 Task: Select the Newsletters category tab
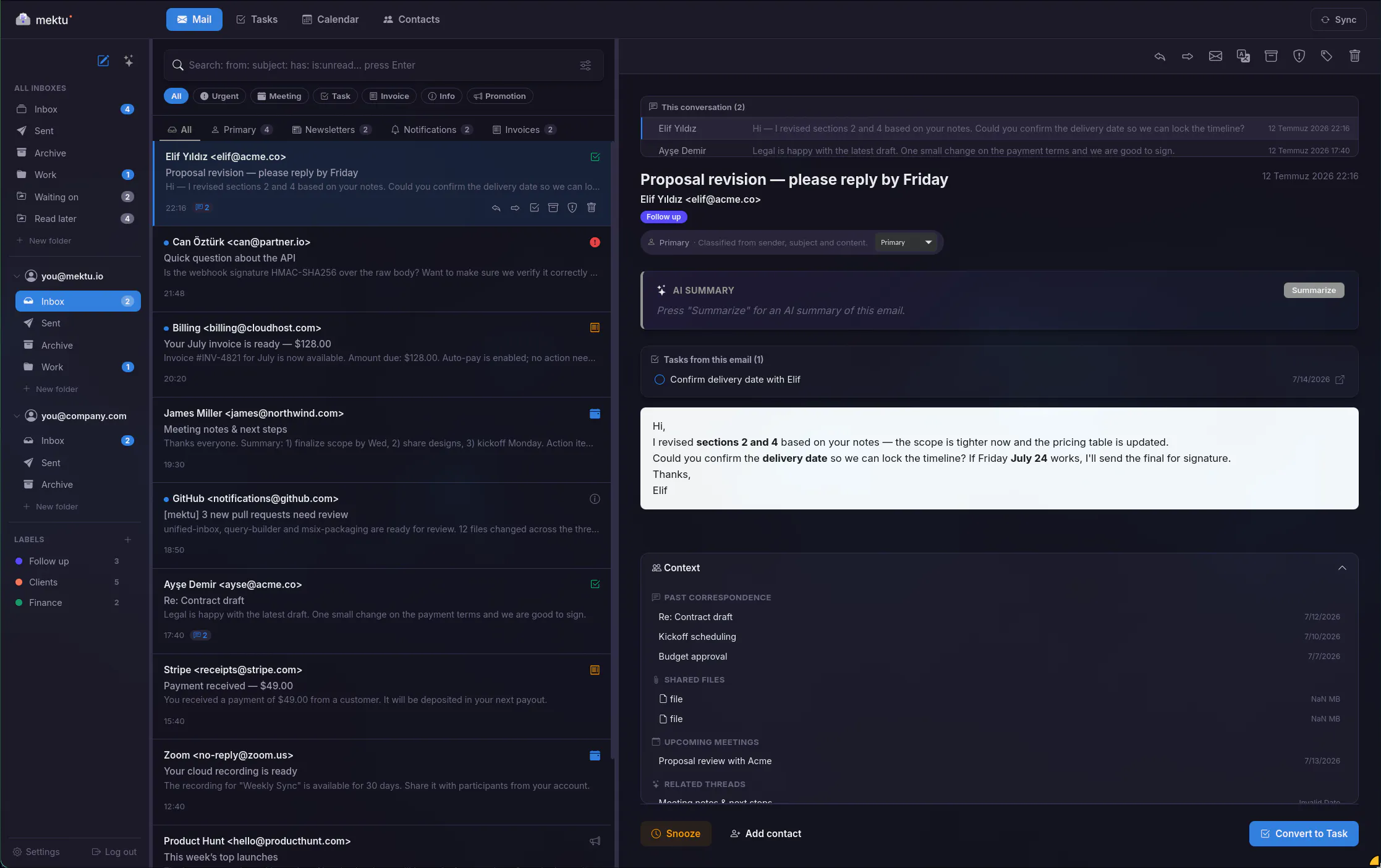pos(331,130)
